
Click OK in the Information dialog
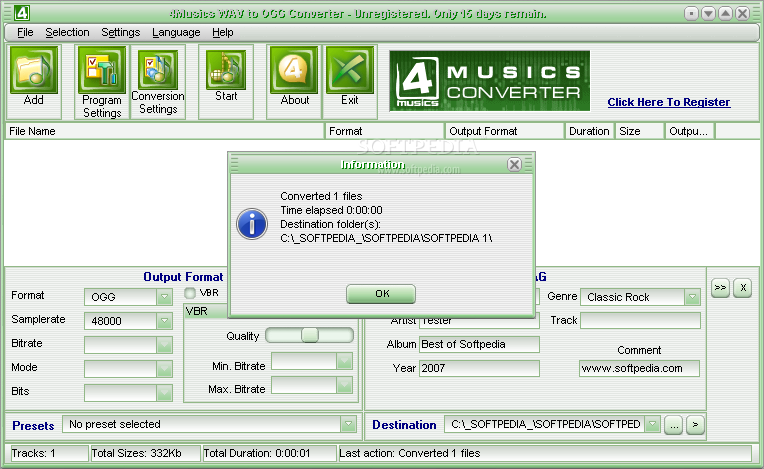pos(381,294)
